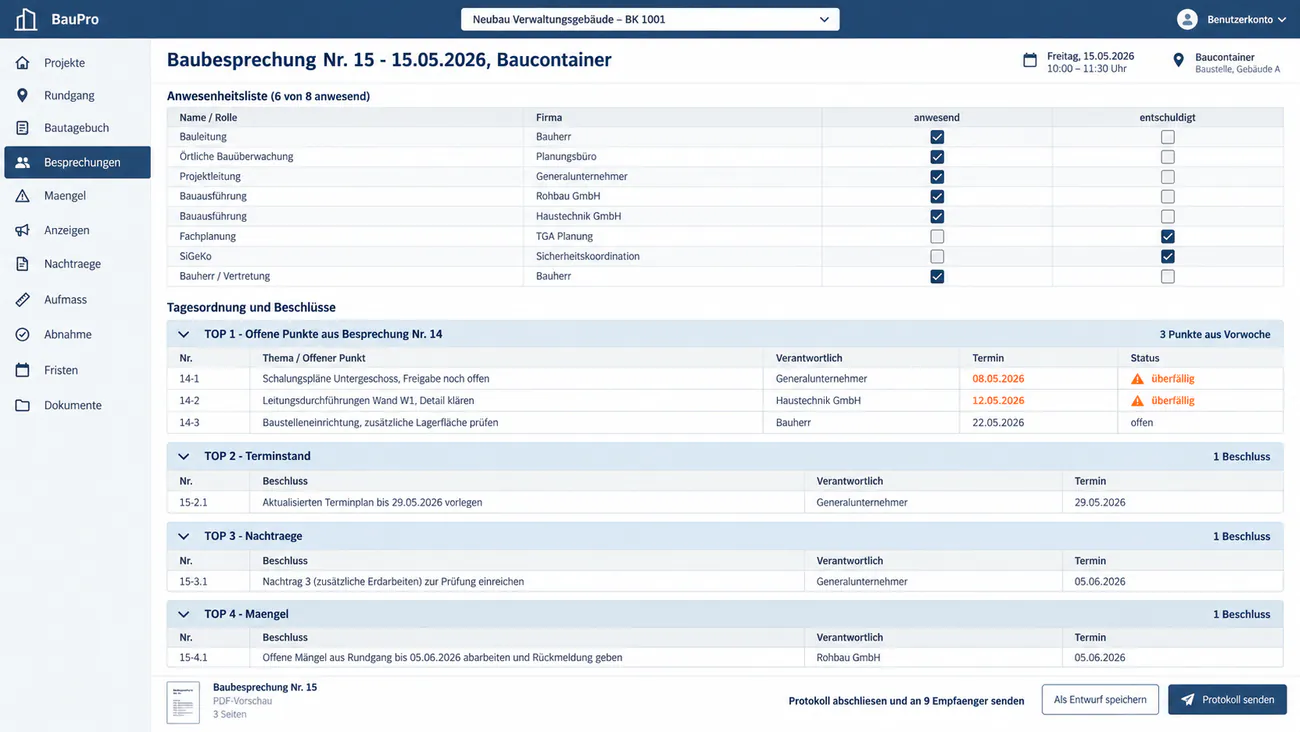Click decision 15-4.1 Offene Mängel text
This screenshot has height=732, width=1300.
tap(442, 658)
